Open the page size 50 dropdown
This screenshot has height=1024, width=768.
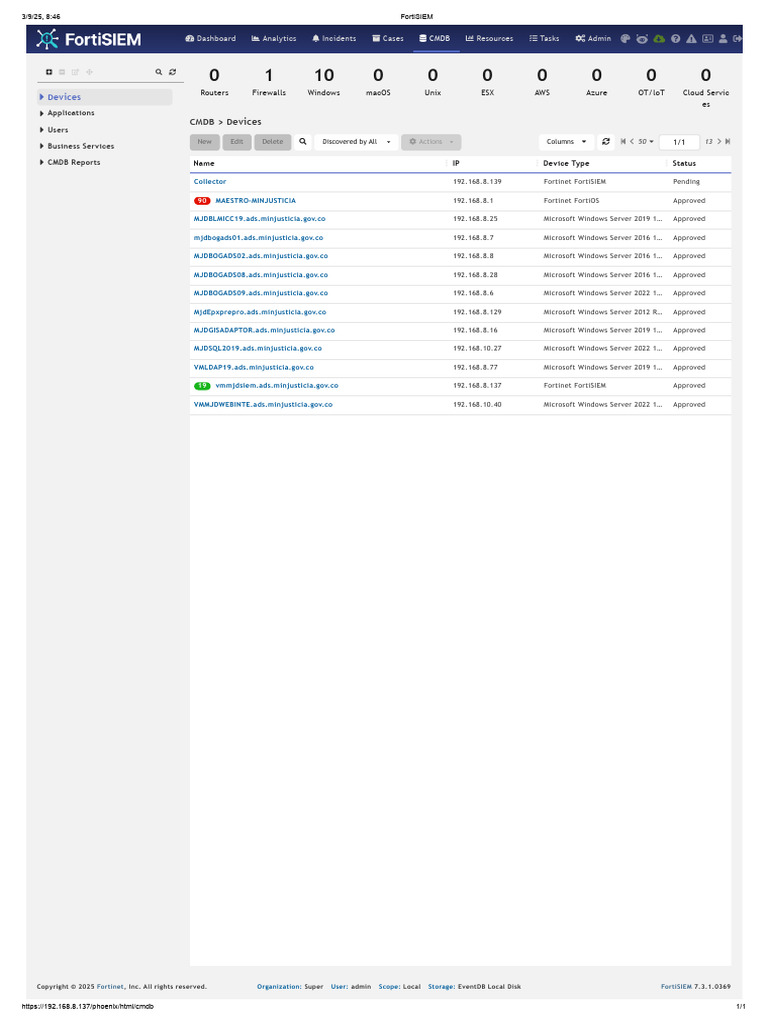point(646,142)
